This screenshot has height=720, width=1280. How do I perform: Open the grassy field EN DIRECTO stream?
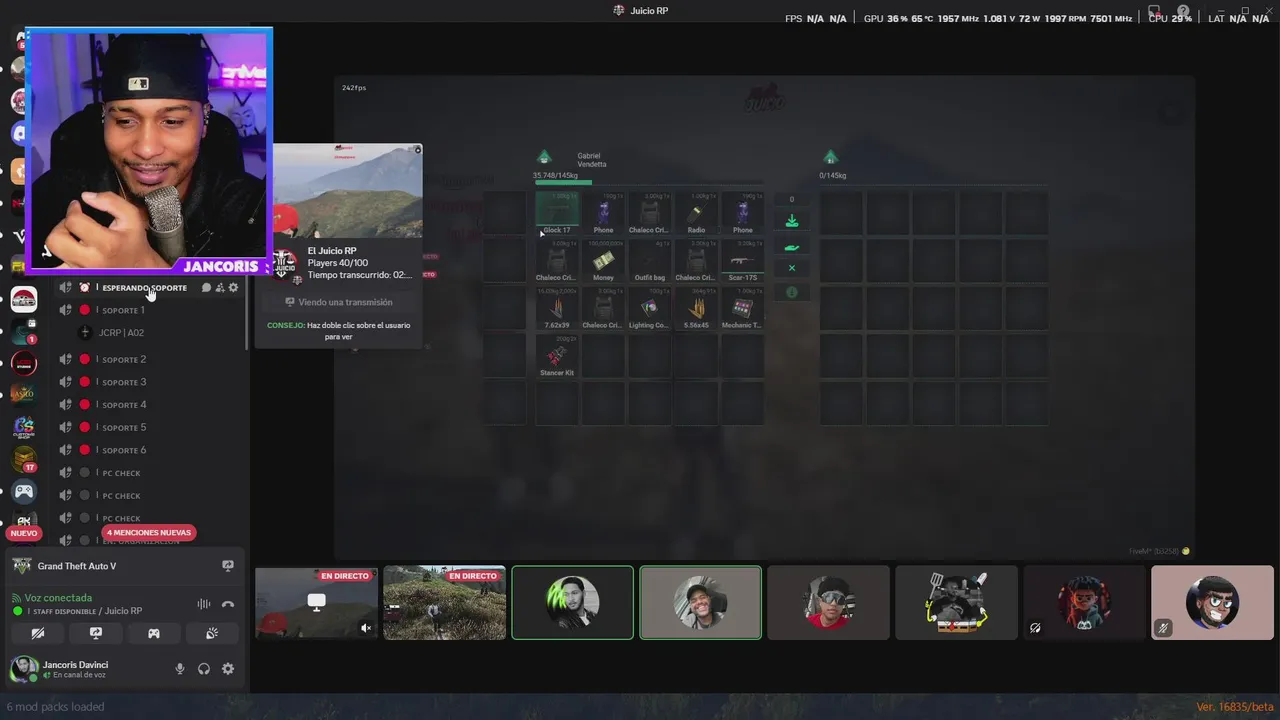pos(445,603)
